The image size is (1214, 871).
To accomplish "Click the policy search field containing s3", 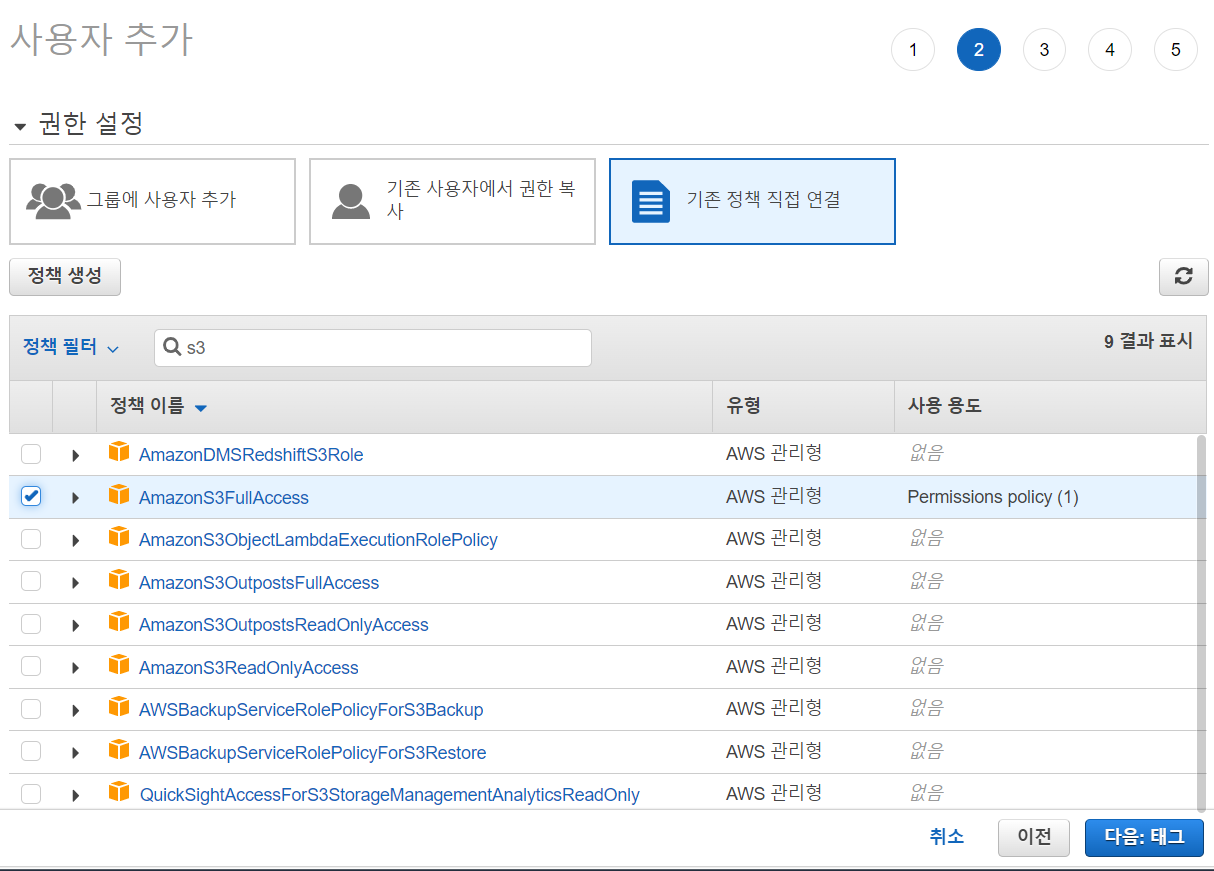I will 373,348.
